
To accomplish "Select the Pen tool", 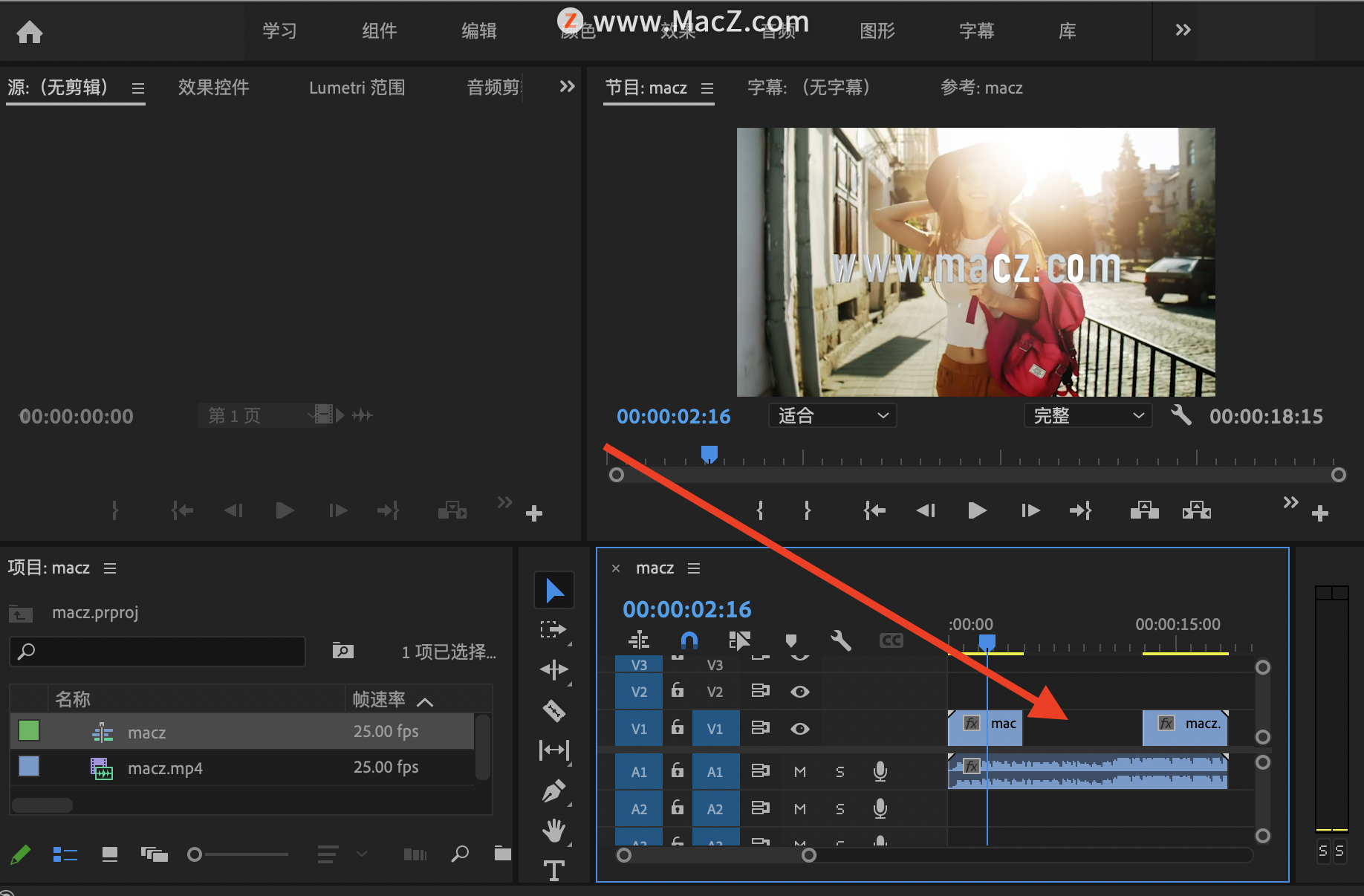I will (554, 791).
